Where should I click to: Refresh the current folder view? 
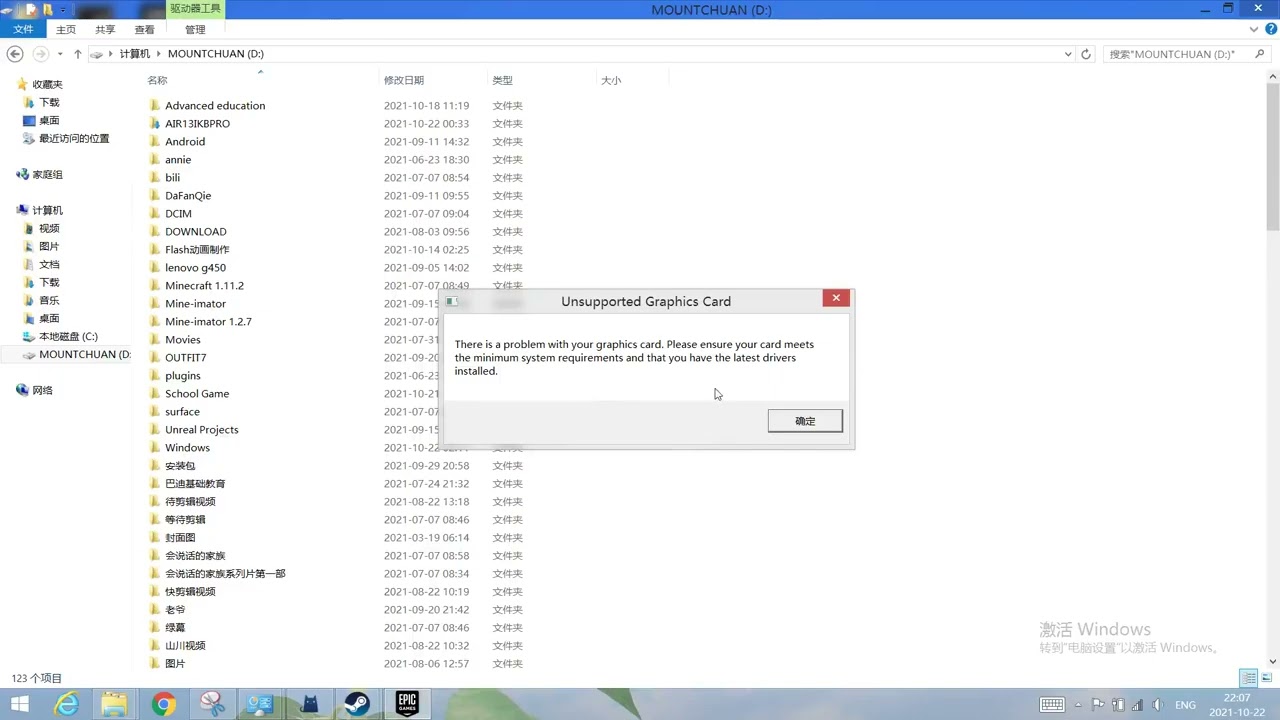(1086, 54)
